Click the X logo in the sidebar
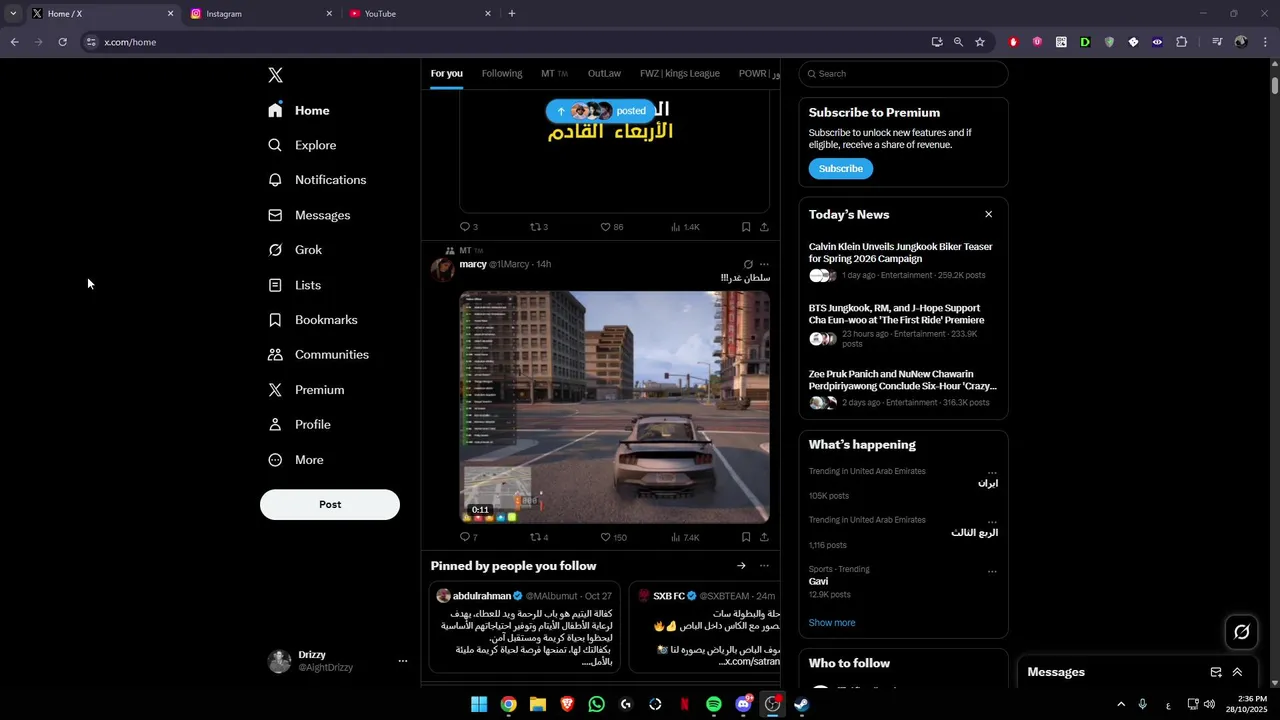1280x720 pixels. point(276,75)
